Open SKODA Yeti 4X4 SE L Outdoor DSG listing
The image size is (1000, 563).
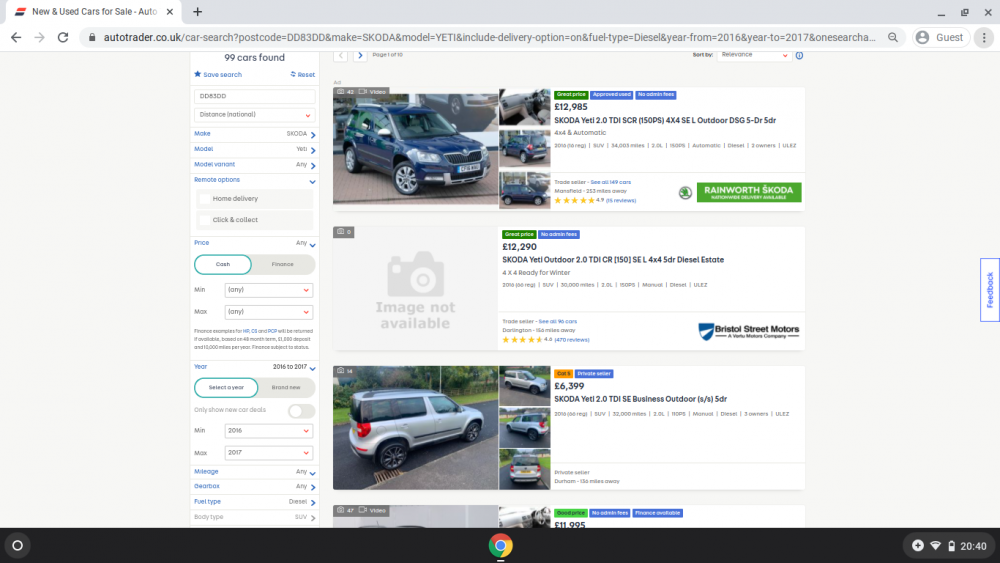[665, 121]
